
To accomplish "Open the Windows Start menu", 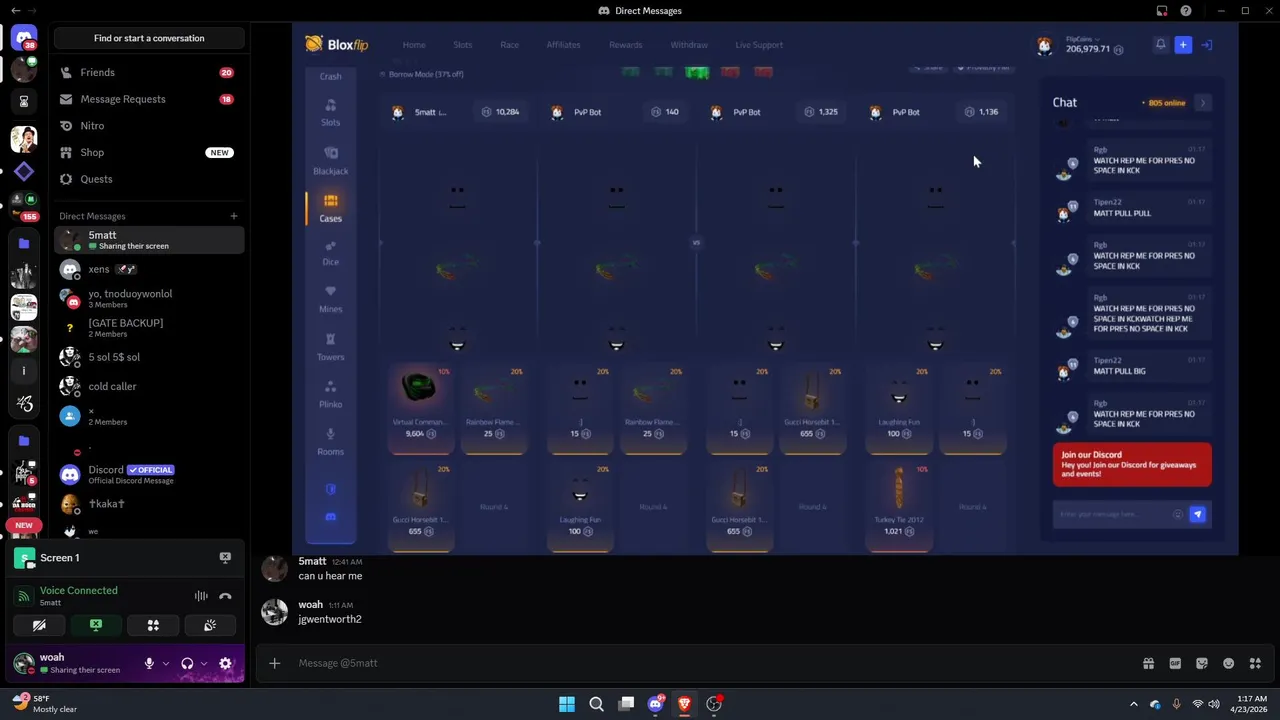I will [x=567, y=704].
